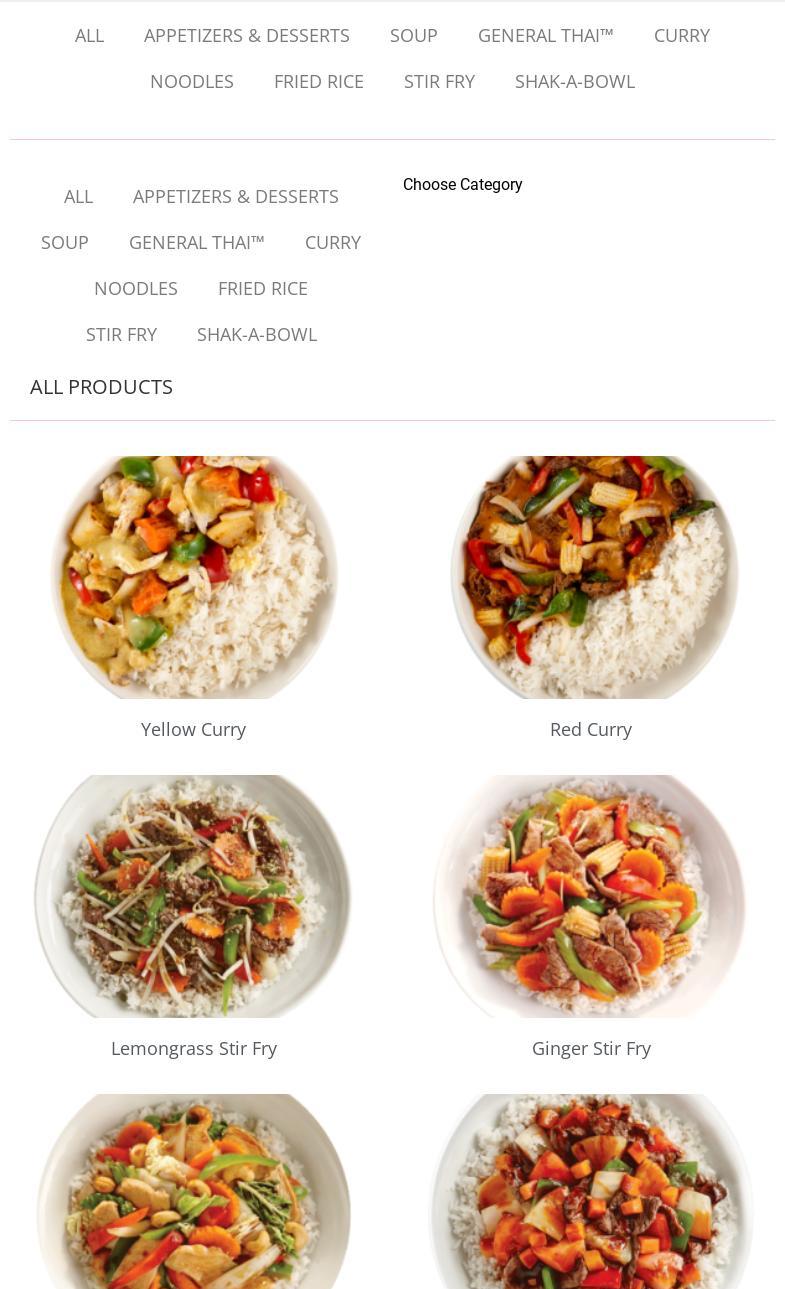Image resolution: width=785 pixels, height=1289 pixels.
Task: Pick CURRY in the second category list
Action: coord(333,243)
